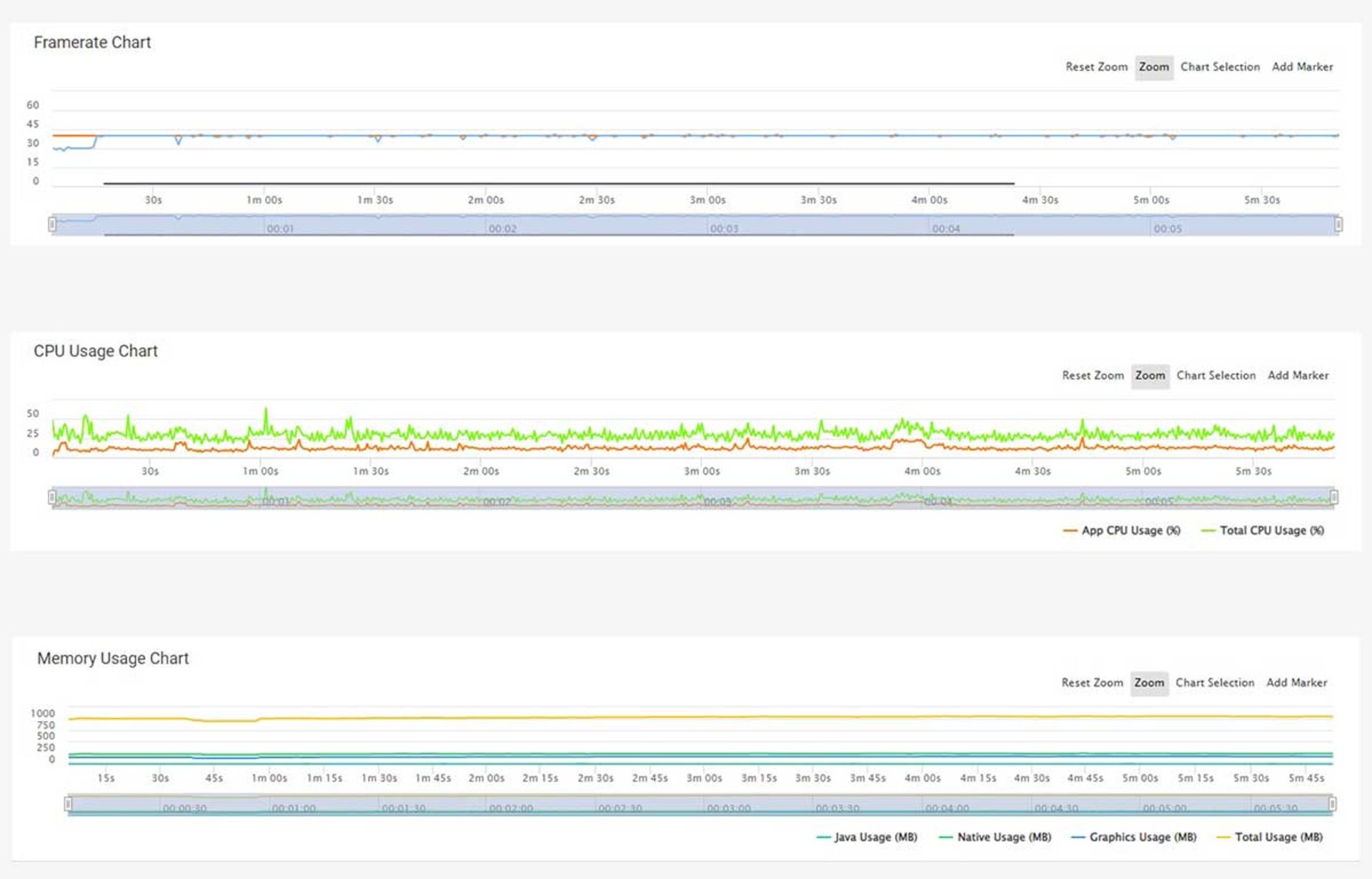Click 4m 00s tick on CPU Usage chart axis
The width and height of the screenshot is (1372, 879).
[923, 471]
